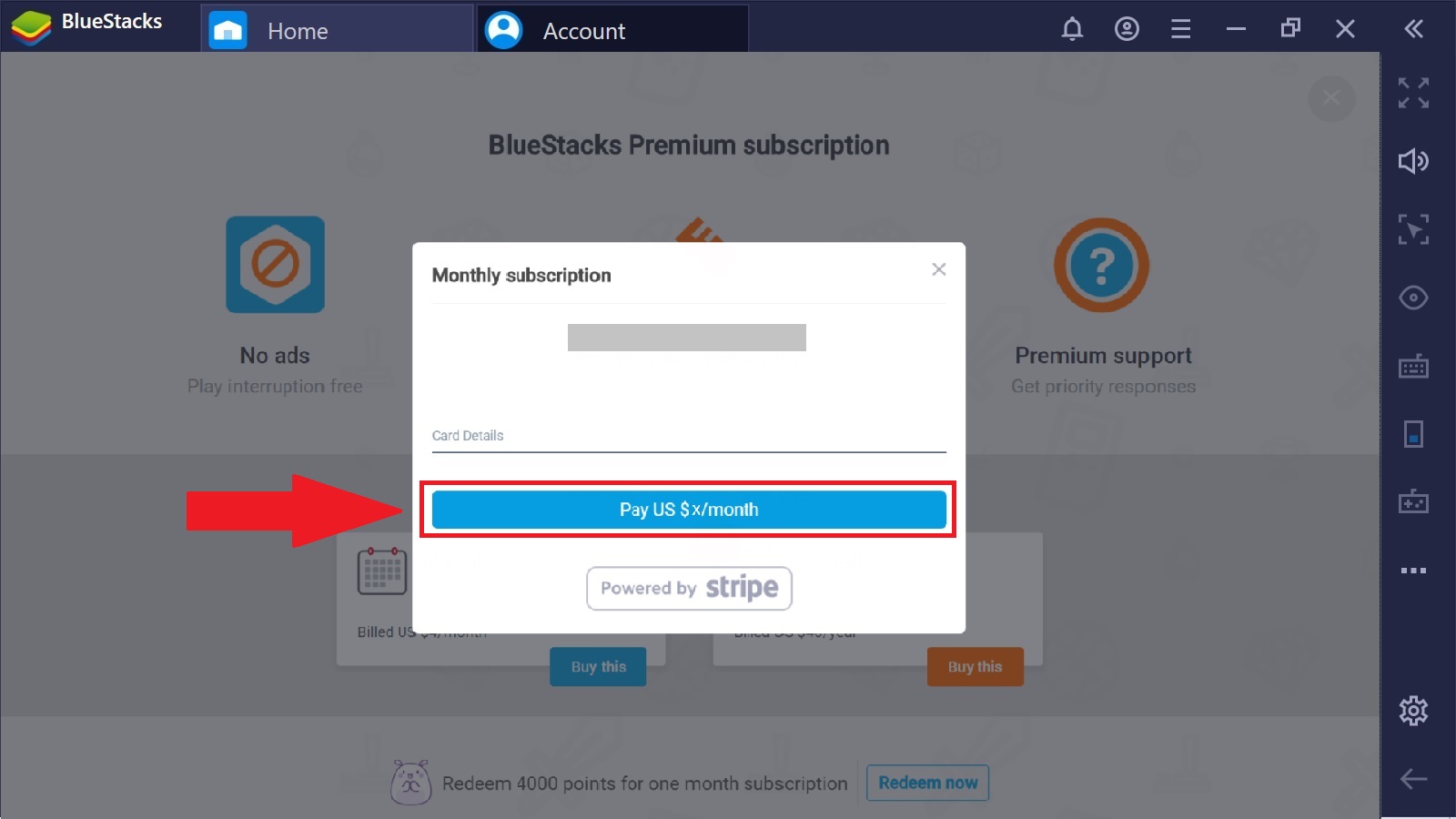
Task: Click into the Card Details field
Action: click(x=689, y=436)
